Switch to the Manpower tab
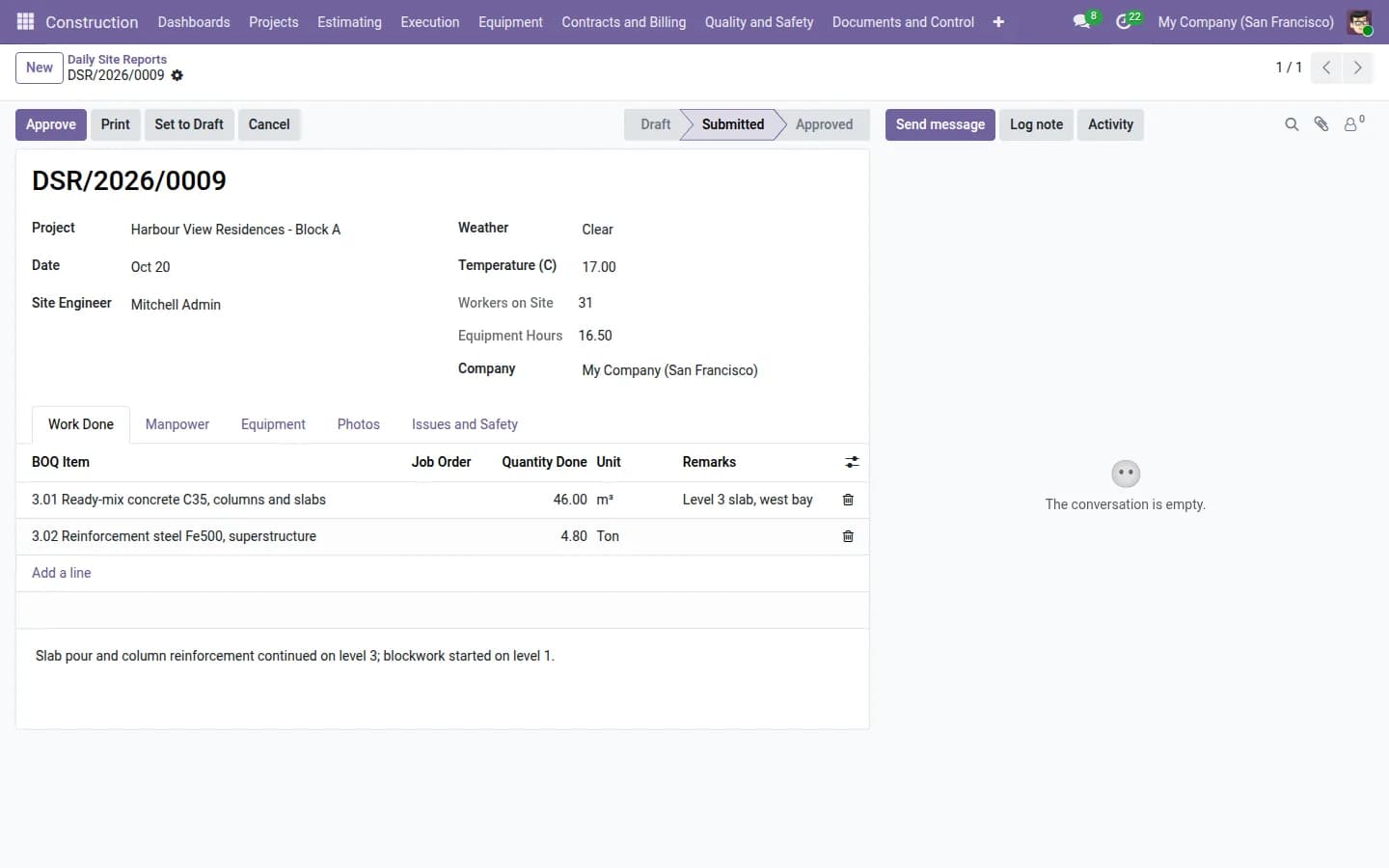The width and height of the screenshot is (1389, 868). (177, 424)
